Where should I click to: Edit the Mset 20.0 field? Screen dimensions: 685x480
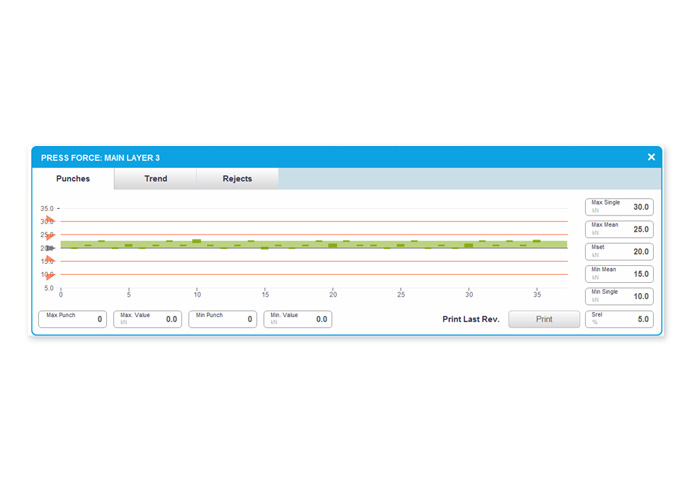pos(619,252)
